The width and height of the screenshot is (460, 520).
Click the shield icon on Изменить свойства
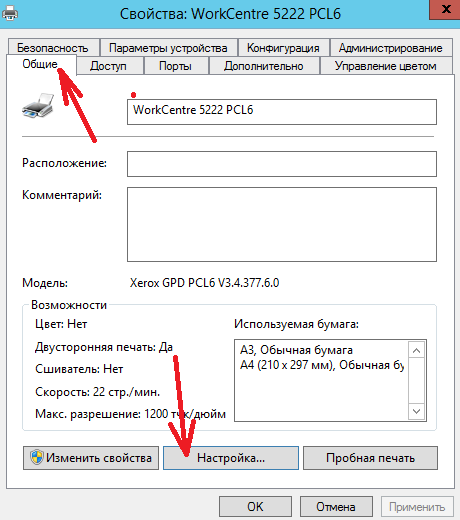point(37,457)
